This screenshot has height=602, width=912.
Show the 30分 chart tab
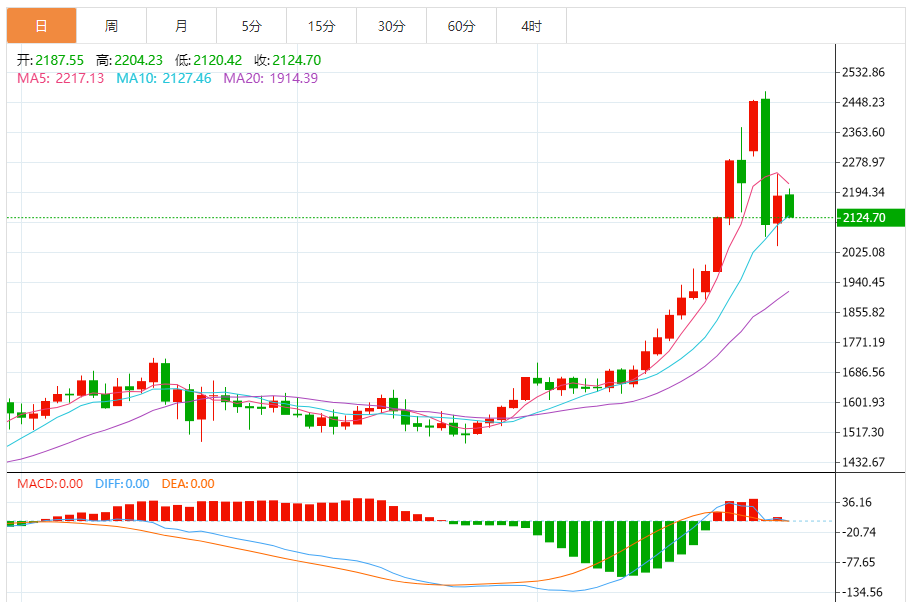click(x=391, y=26)
